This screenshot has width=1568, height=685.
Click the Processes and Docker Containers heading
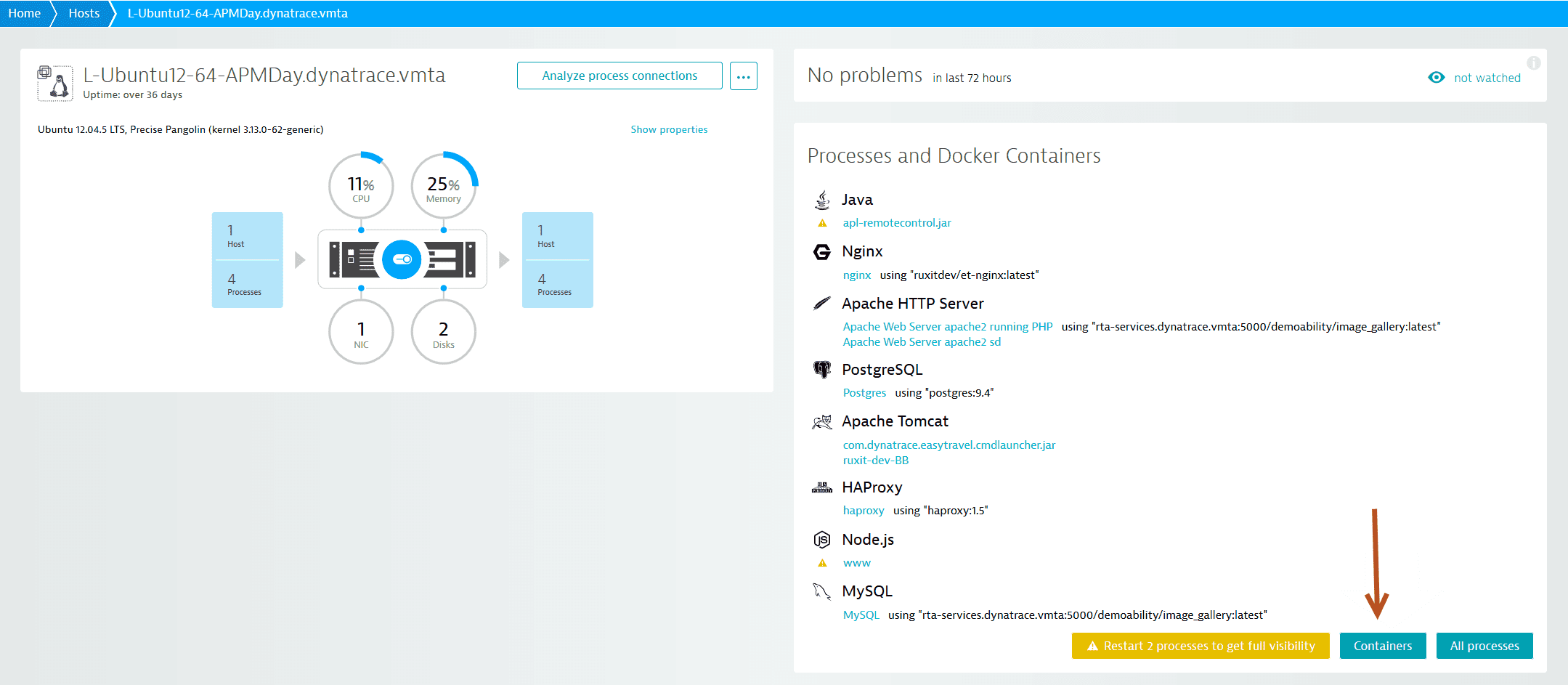954,155
